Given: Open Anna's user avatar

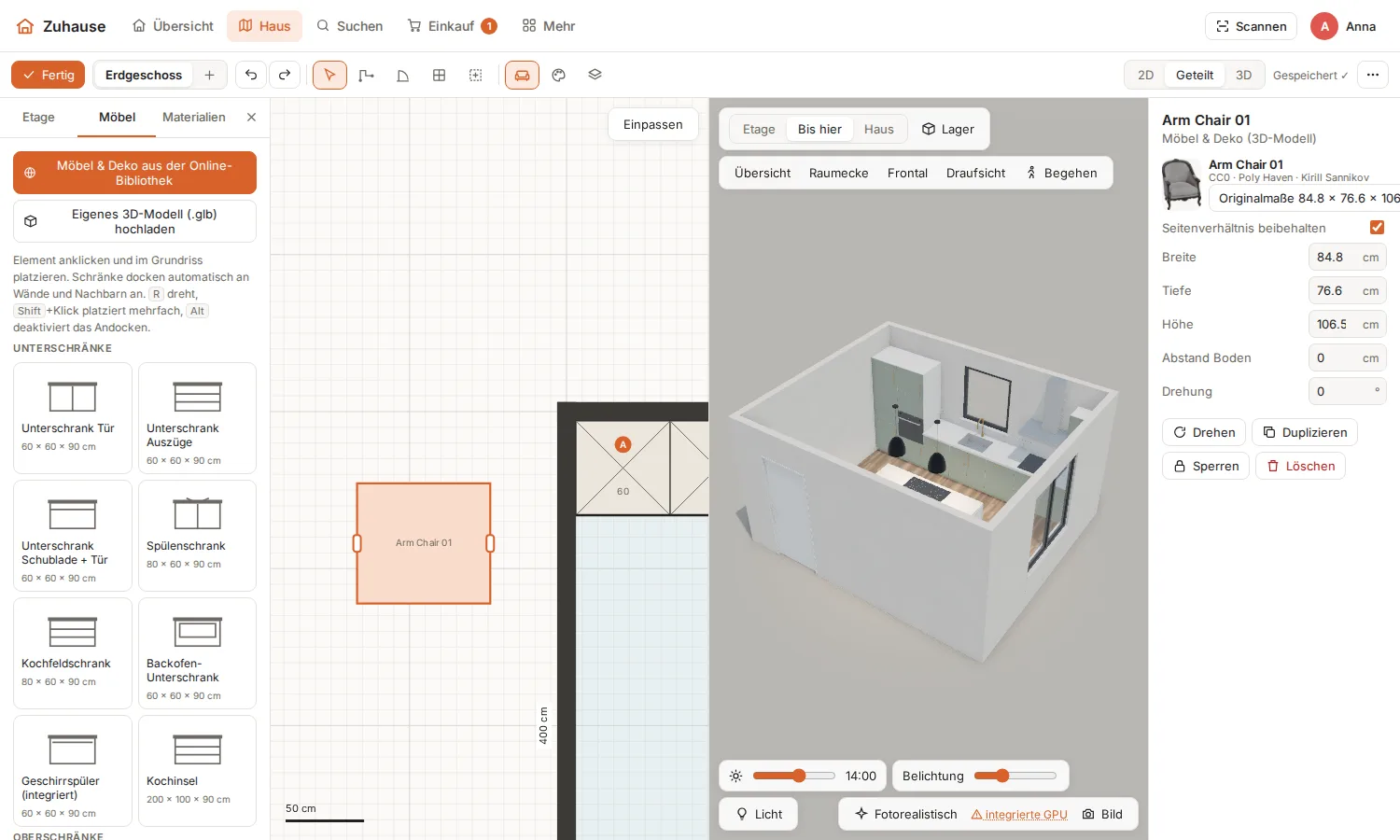Looking at the screenshot, I should click(x=1323, y=26).
